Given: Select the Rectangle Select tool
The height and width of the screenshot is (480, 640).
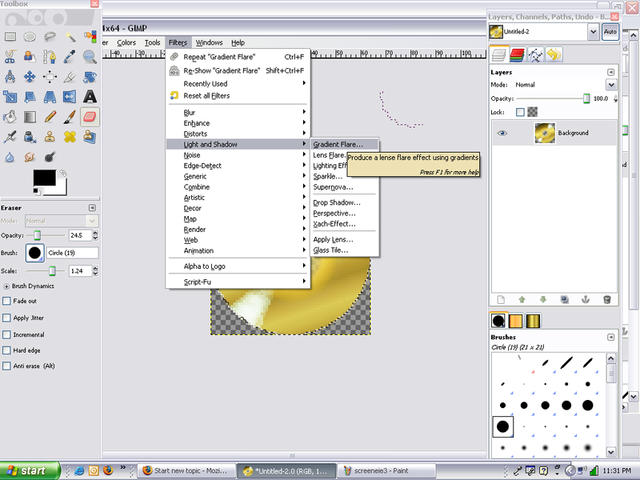Looking at the screenshot, I should click(10, 37).
